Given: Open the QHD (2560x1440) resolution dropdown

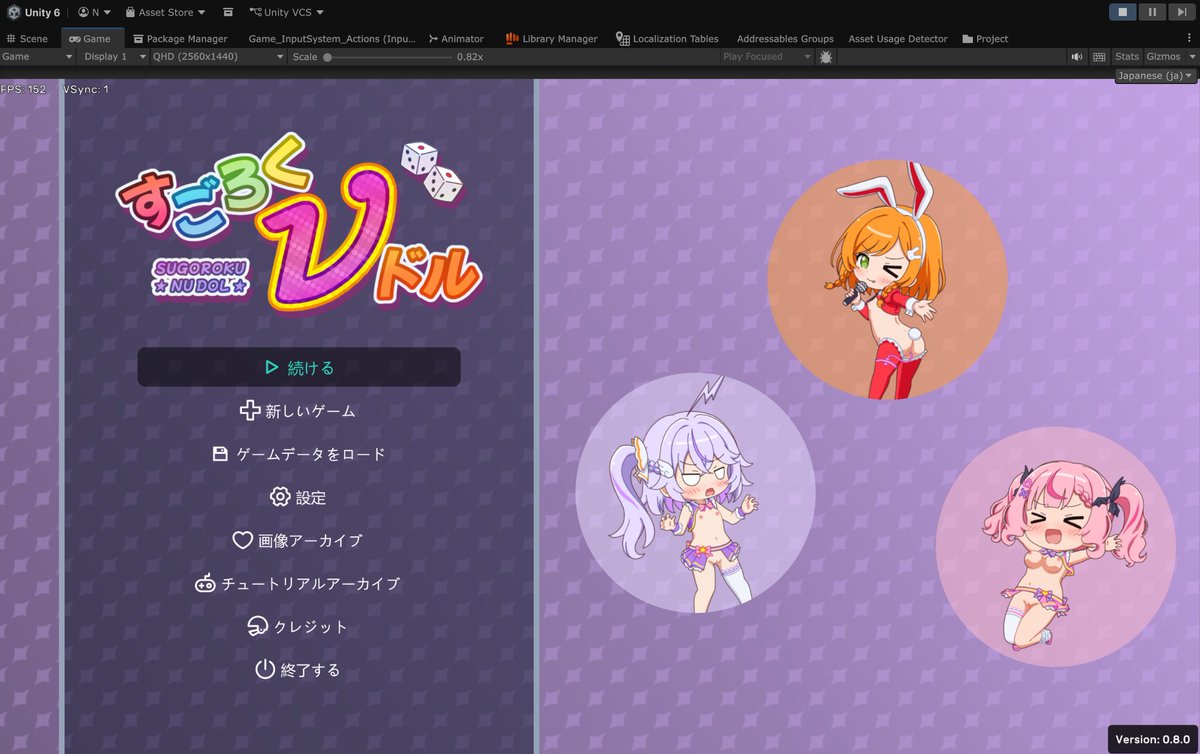Looking at the screenshot, I should coord(218,57).
